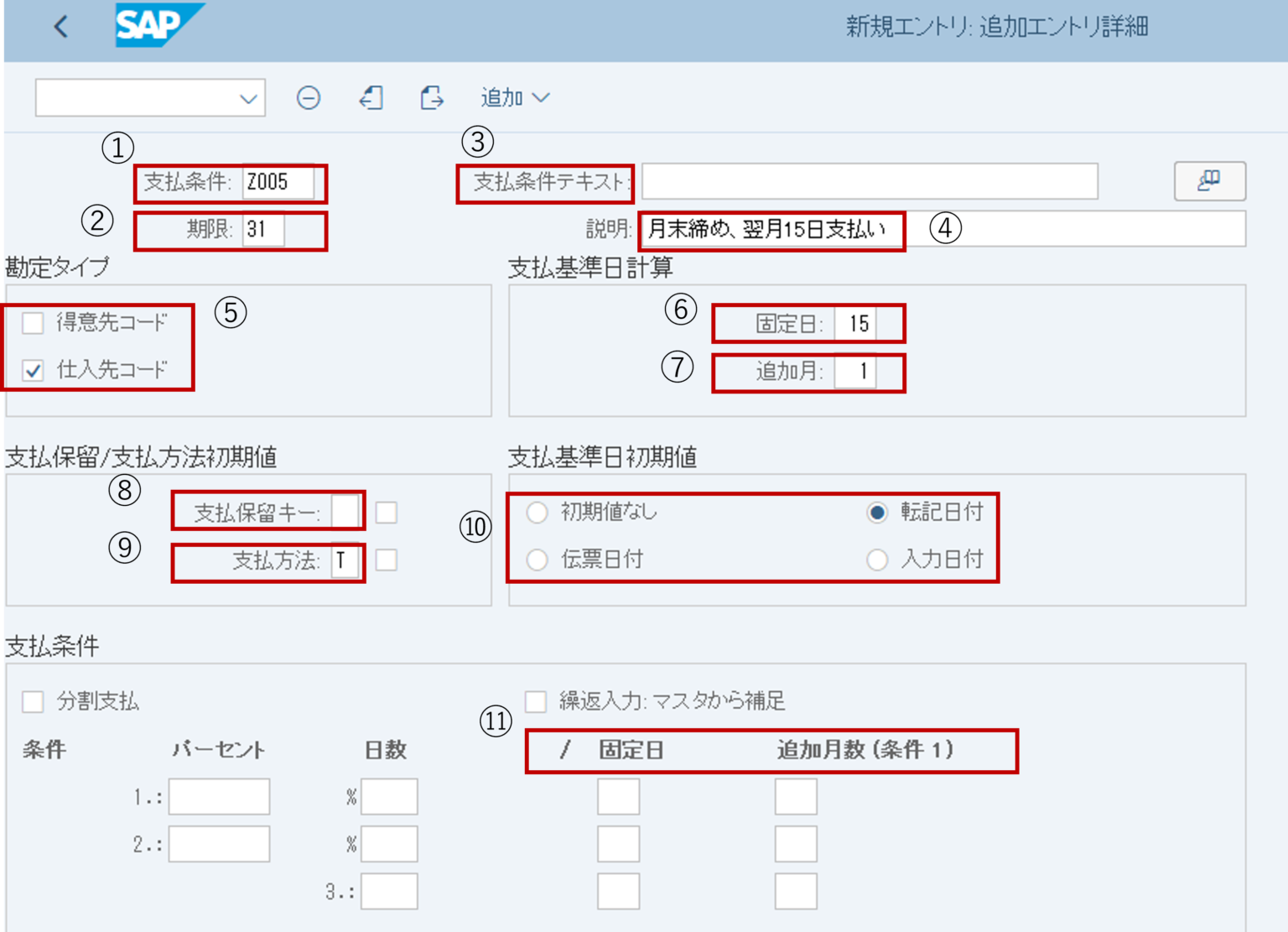Open the 追加 dropdown chevron
The height and width of the screenshot is (932, 1288).
(541, 98)
